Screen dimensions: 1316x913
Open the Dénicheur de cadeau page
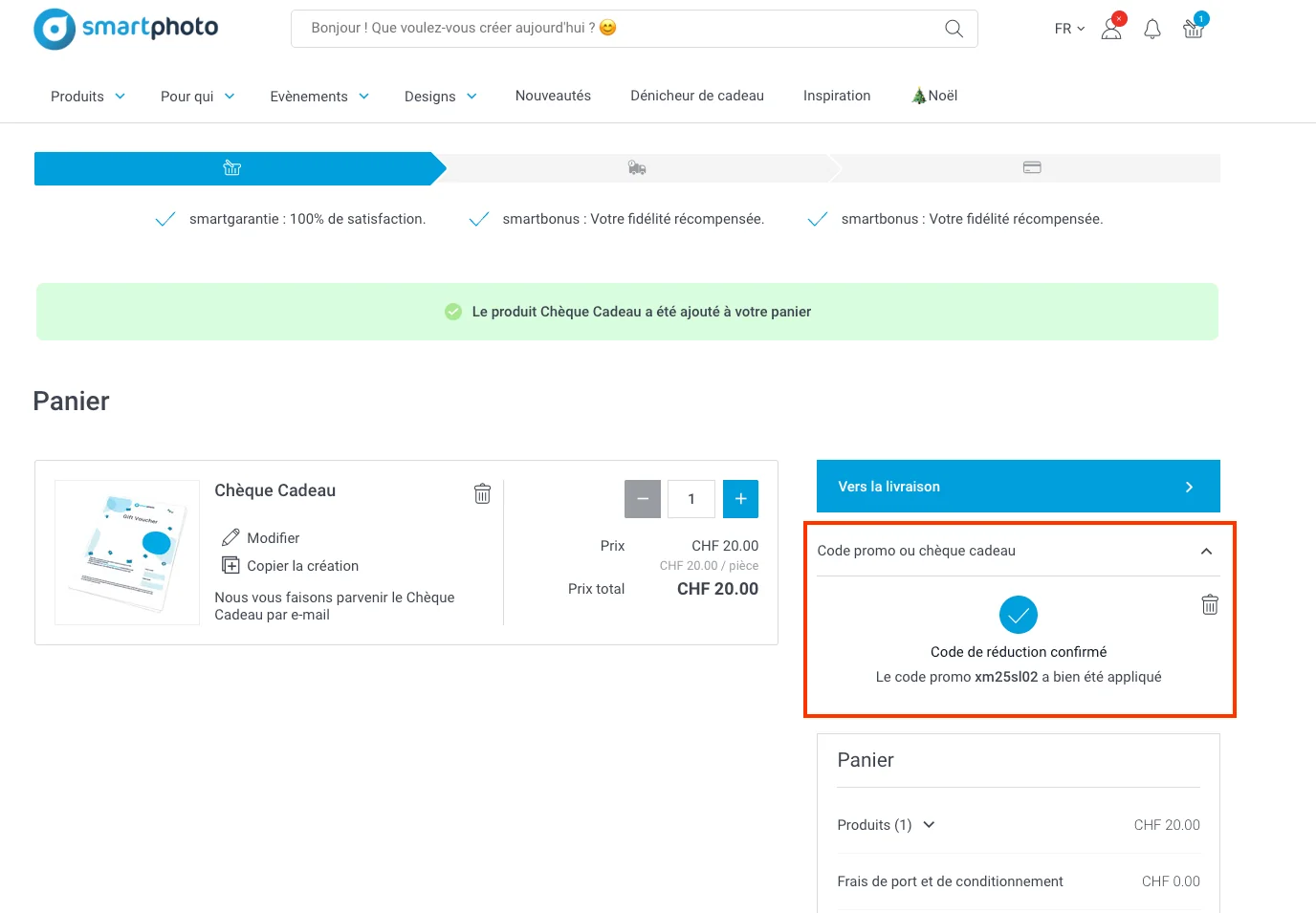click(696, 96)
